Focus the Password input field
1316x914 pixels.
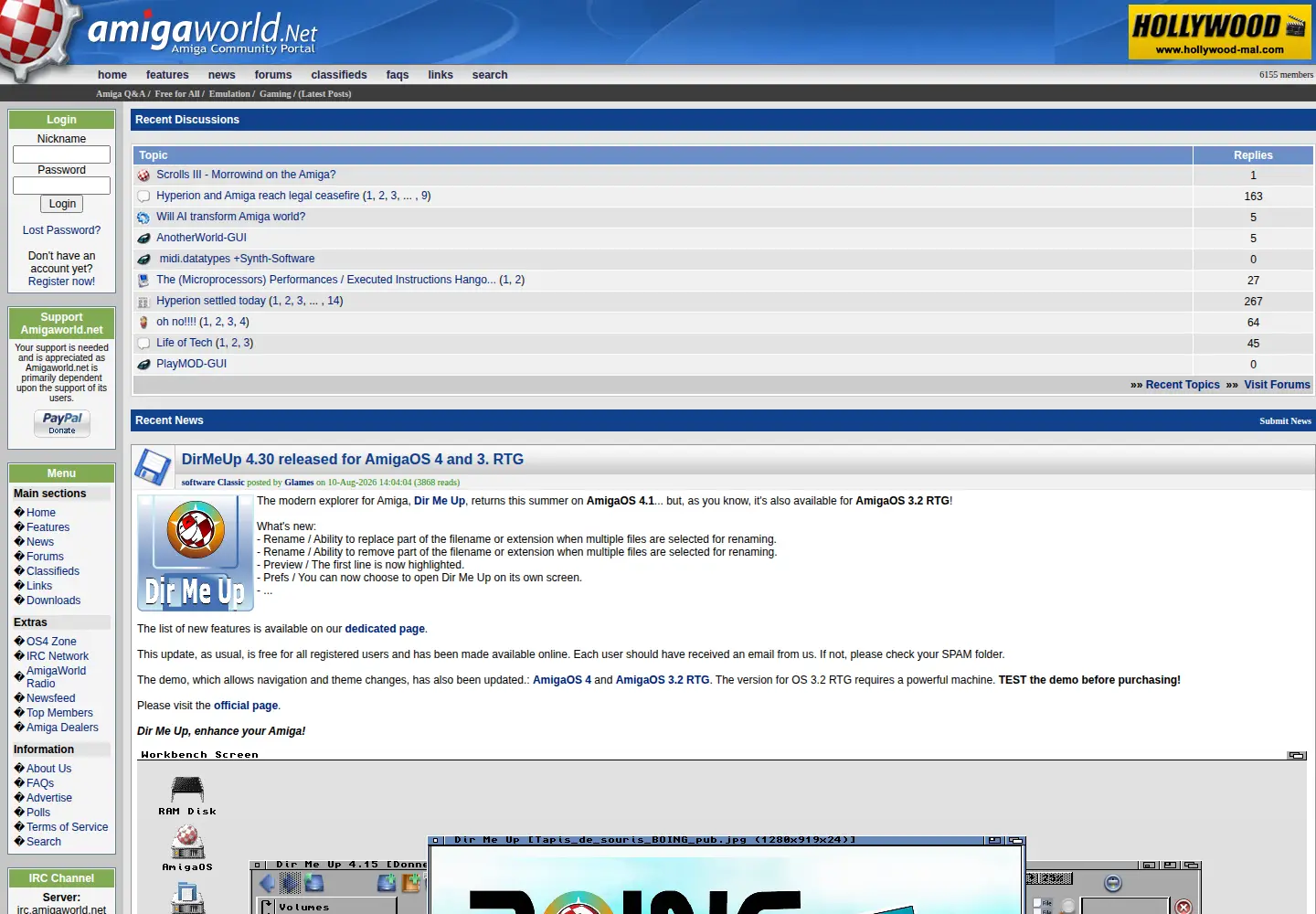click(x=61, y=186)
